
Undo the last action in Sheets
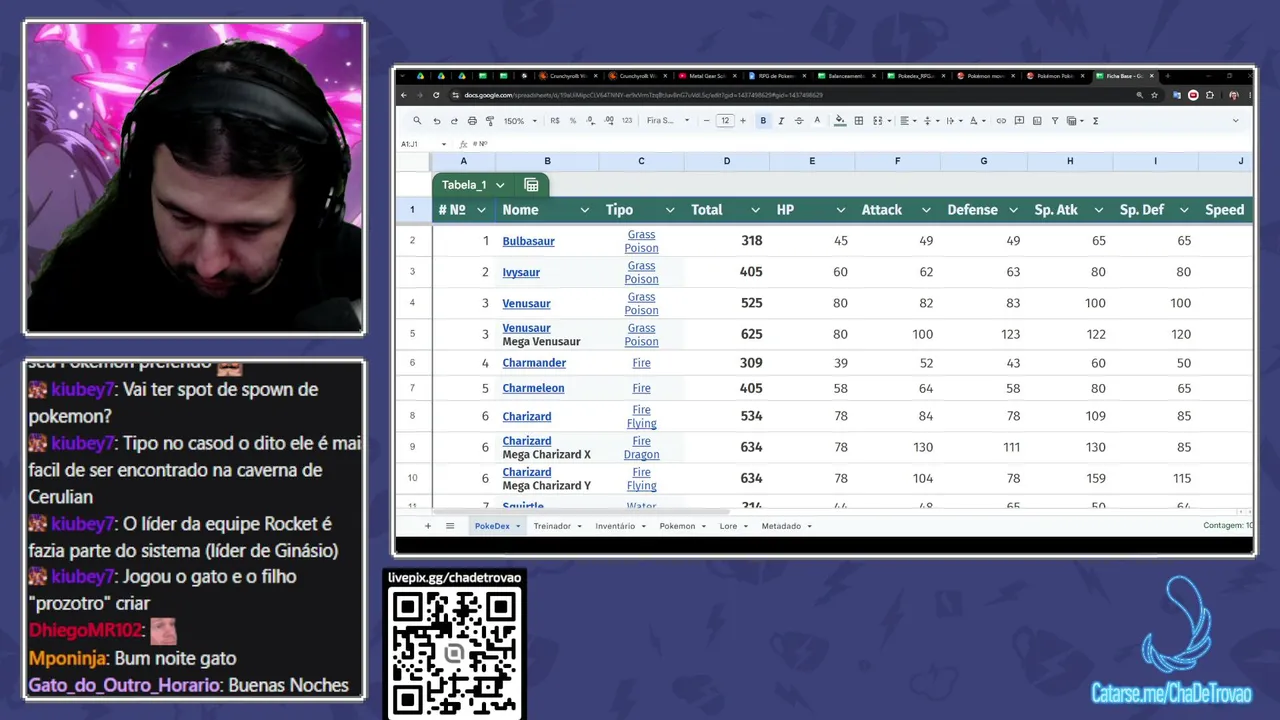tap(436, 121)
